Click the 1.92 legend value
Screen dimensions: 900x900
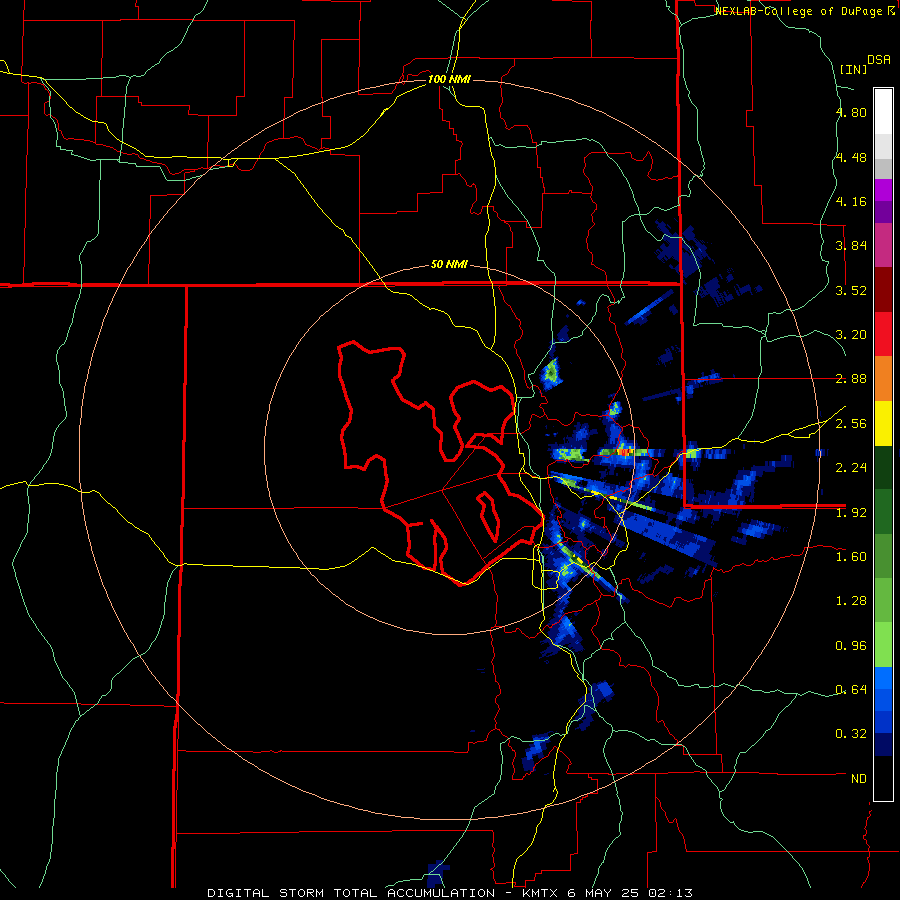point(851,513)
